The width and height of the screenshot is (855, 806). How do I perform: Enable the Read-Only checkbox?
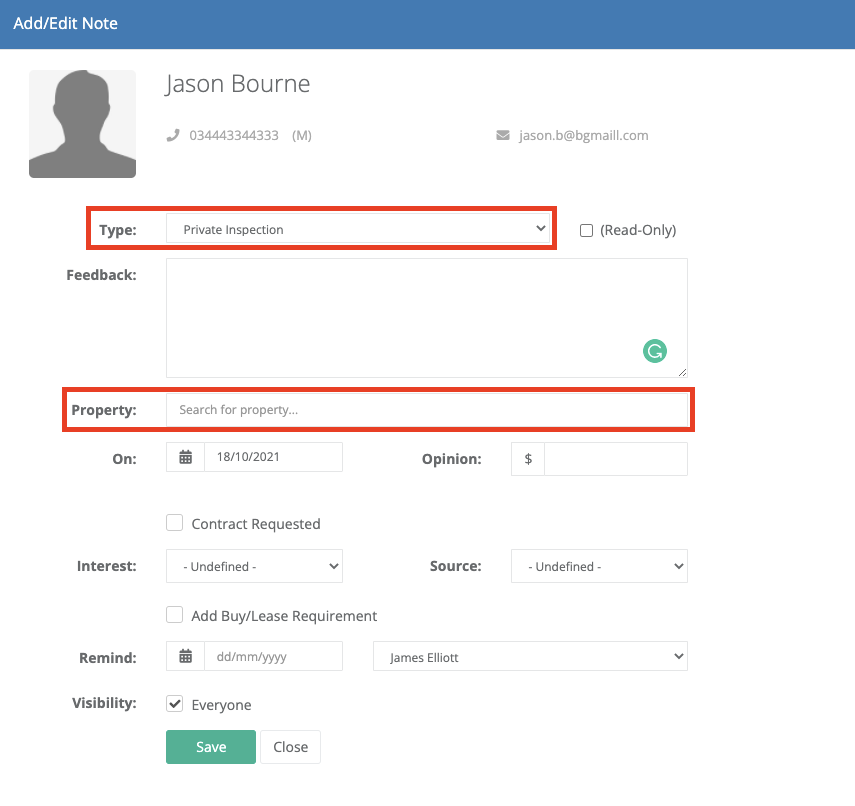[x=586, y=230]
